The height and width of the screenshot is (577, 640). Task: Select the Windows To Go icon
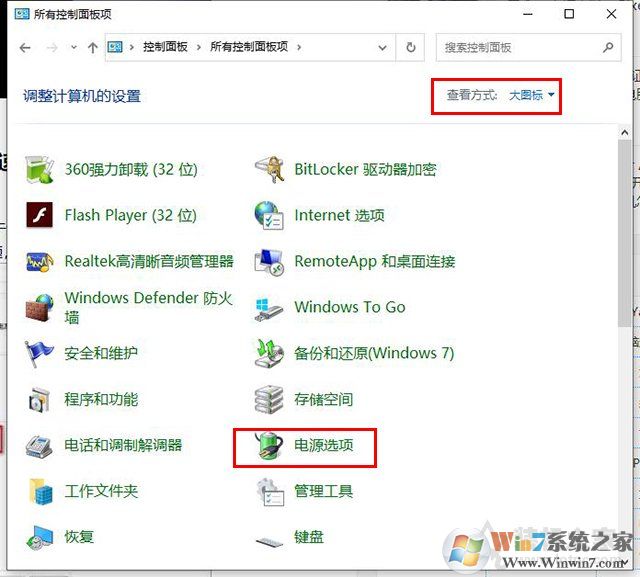tap(269, 308)
